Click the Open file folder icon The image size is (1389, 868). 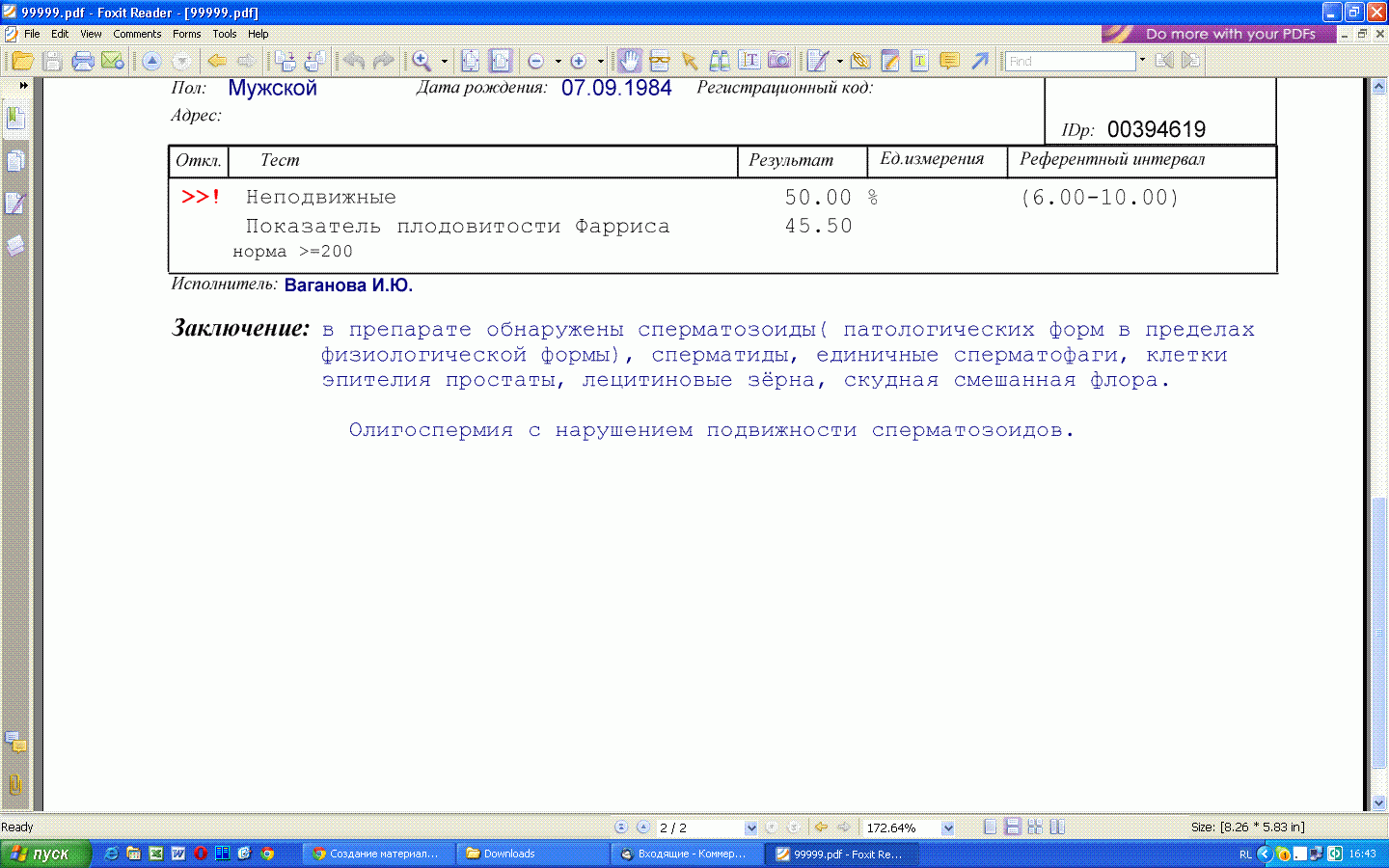tap(22, 61)
